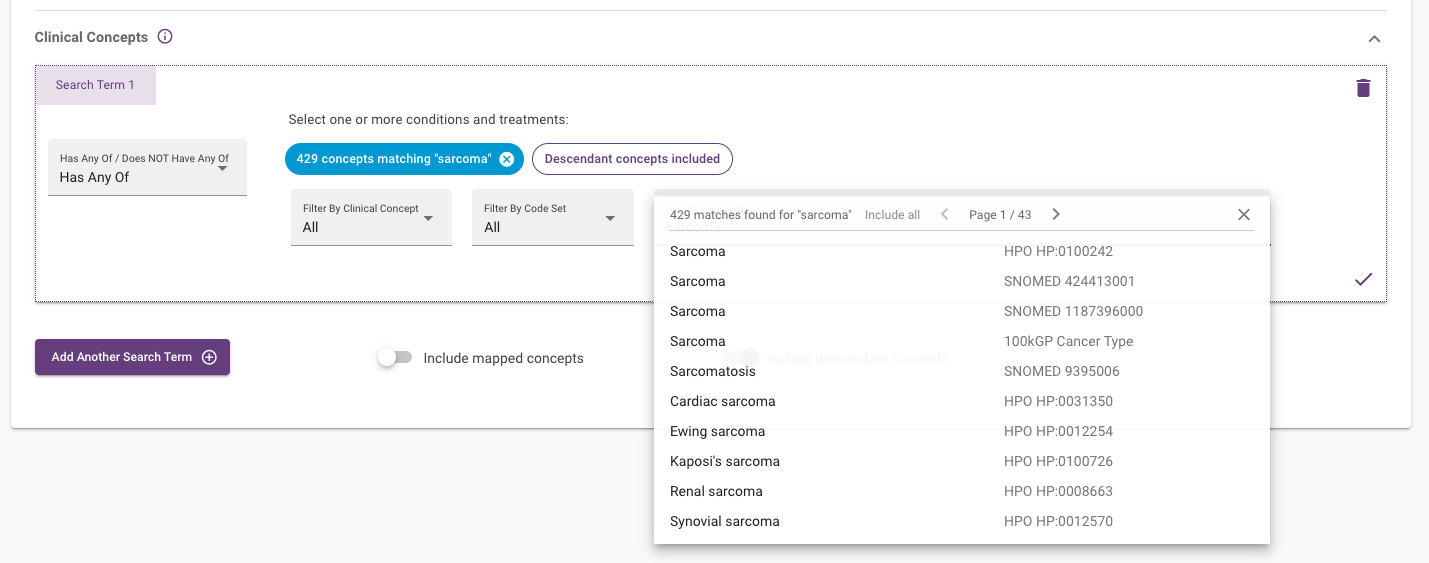
Task: Click Add Another Search Term button
Action: pos(132,357)
